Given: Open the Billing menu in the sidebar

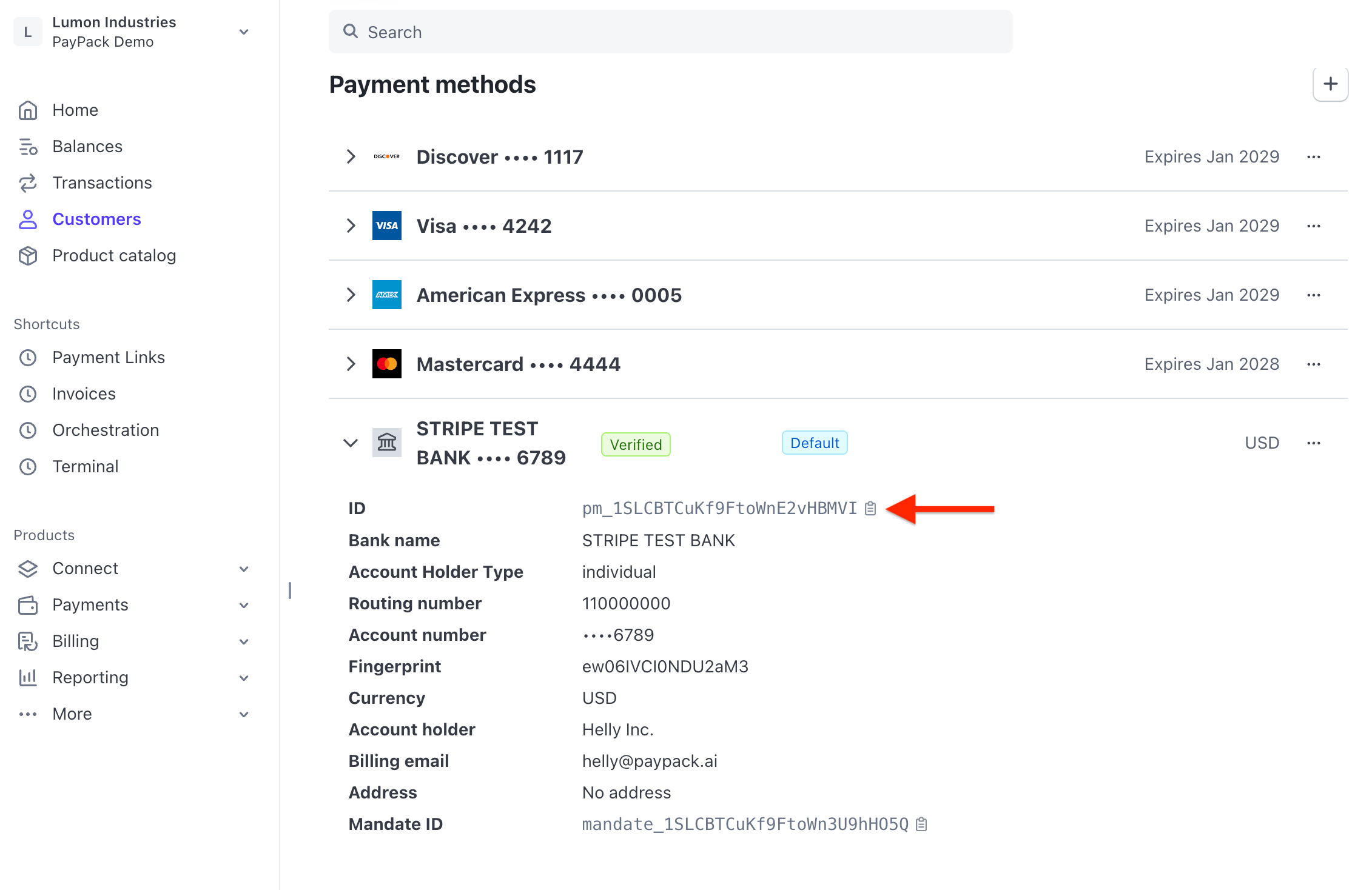Looking at the screenshot, I should click(x=75, y=641).
